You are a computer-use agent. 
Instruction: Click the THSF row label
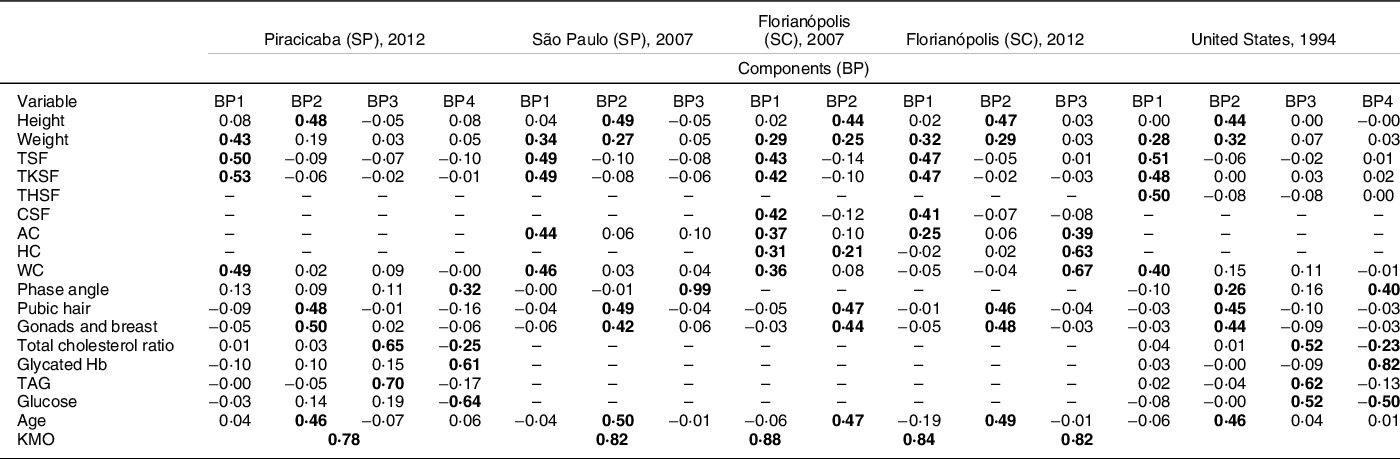click(39, 194)
